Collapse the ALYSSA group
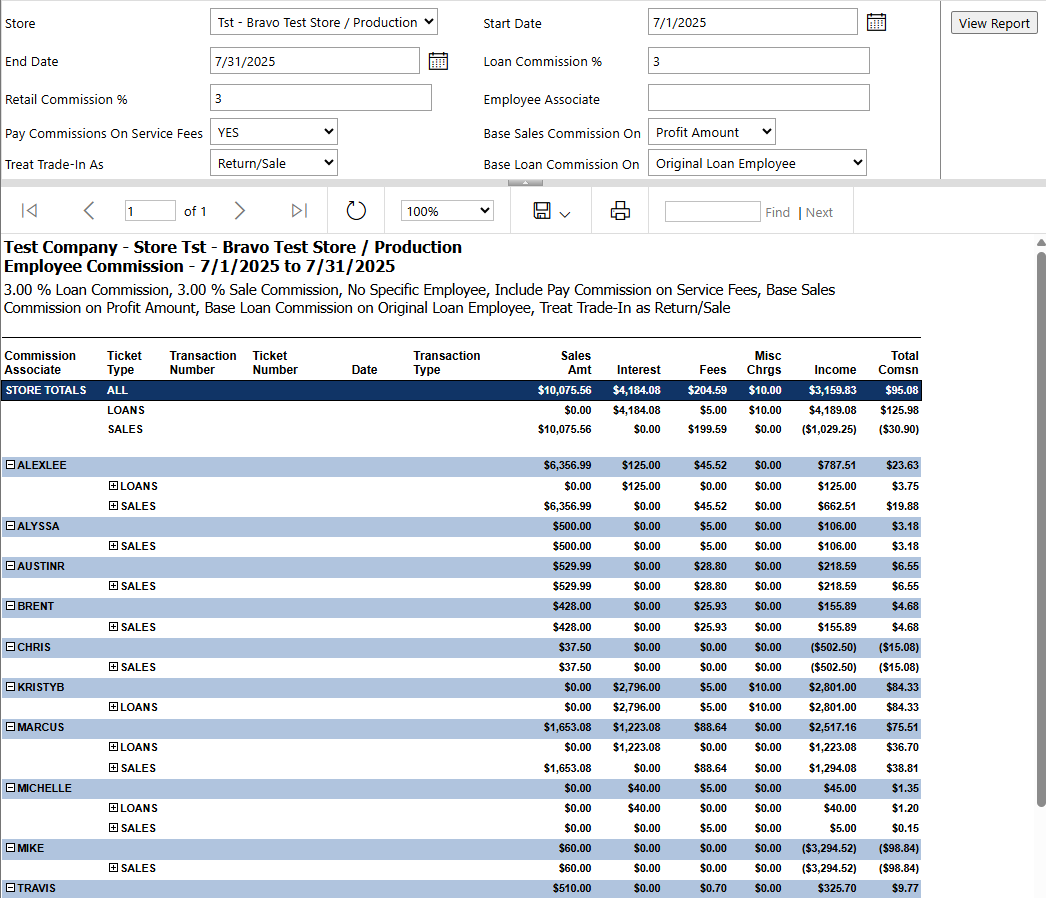Viewport: 1046px width, 898px height. click(11, 526)
